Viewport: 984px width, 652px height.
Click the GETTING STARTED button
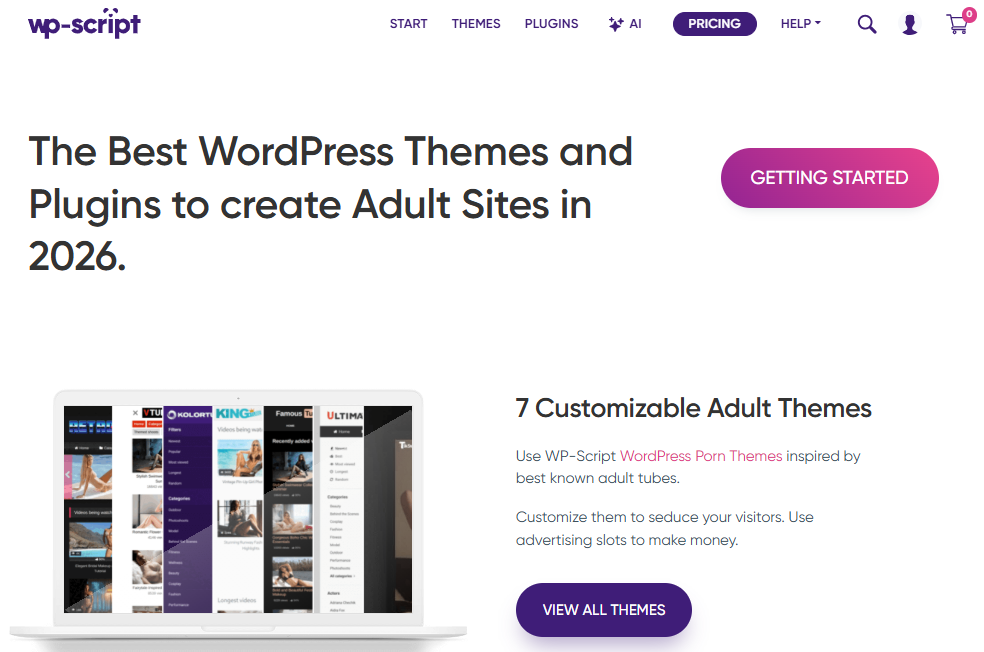(829, 178)
